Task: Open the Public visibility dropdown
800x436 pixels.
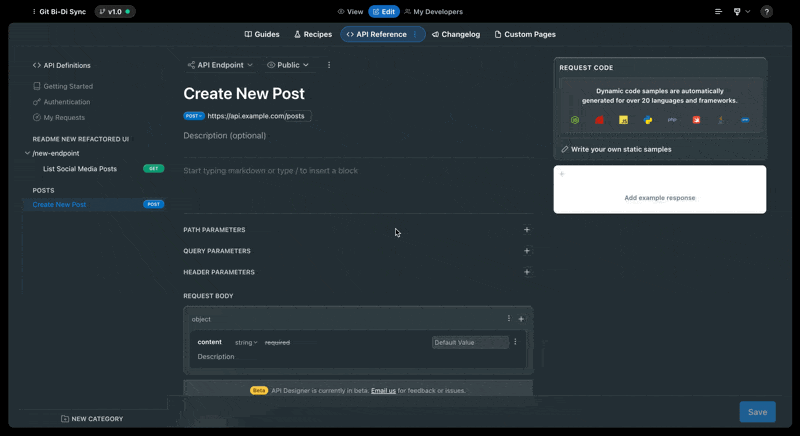Action: pos(288,65)
